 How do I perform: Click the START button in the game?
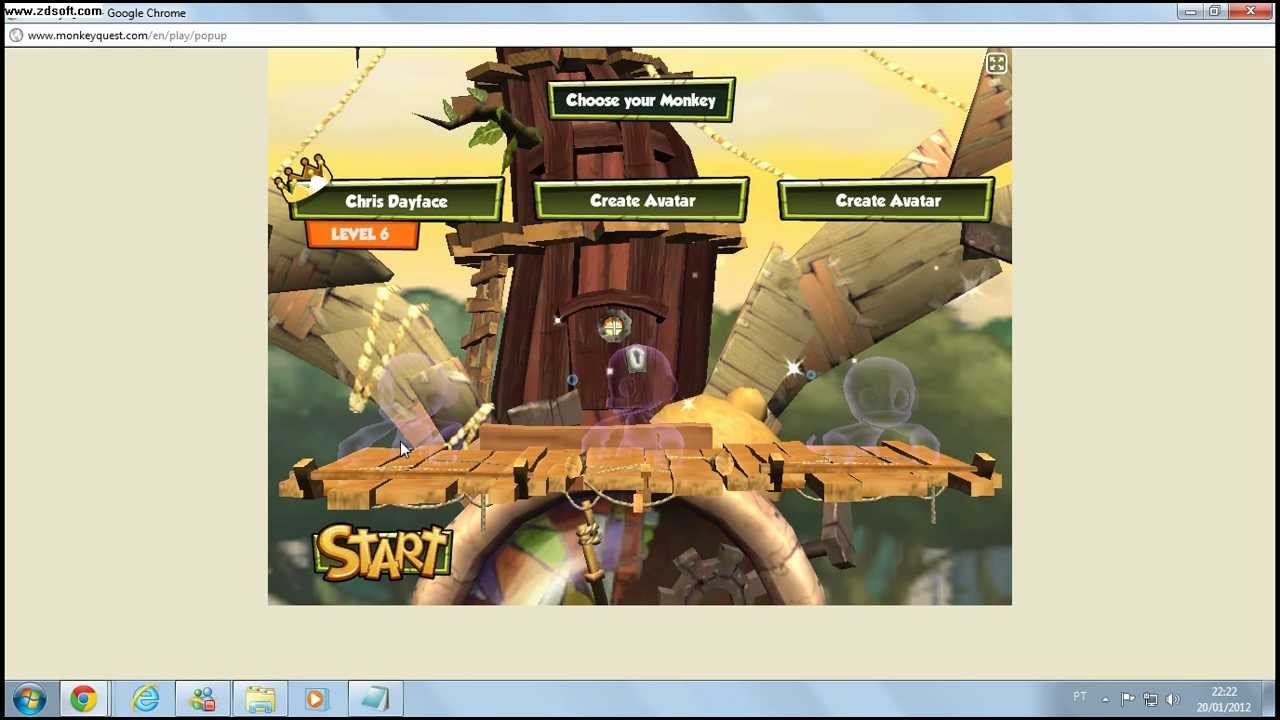[383, 552]
